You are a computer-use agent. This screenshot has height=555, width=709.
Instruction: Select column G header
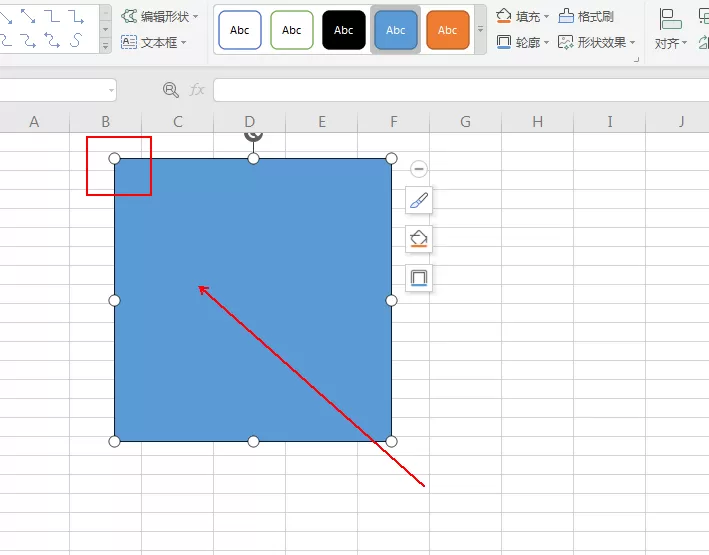pyautogui.click(x=465, y=122)
